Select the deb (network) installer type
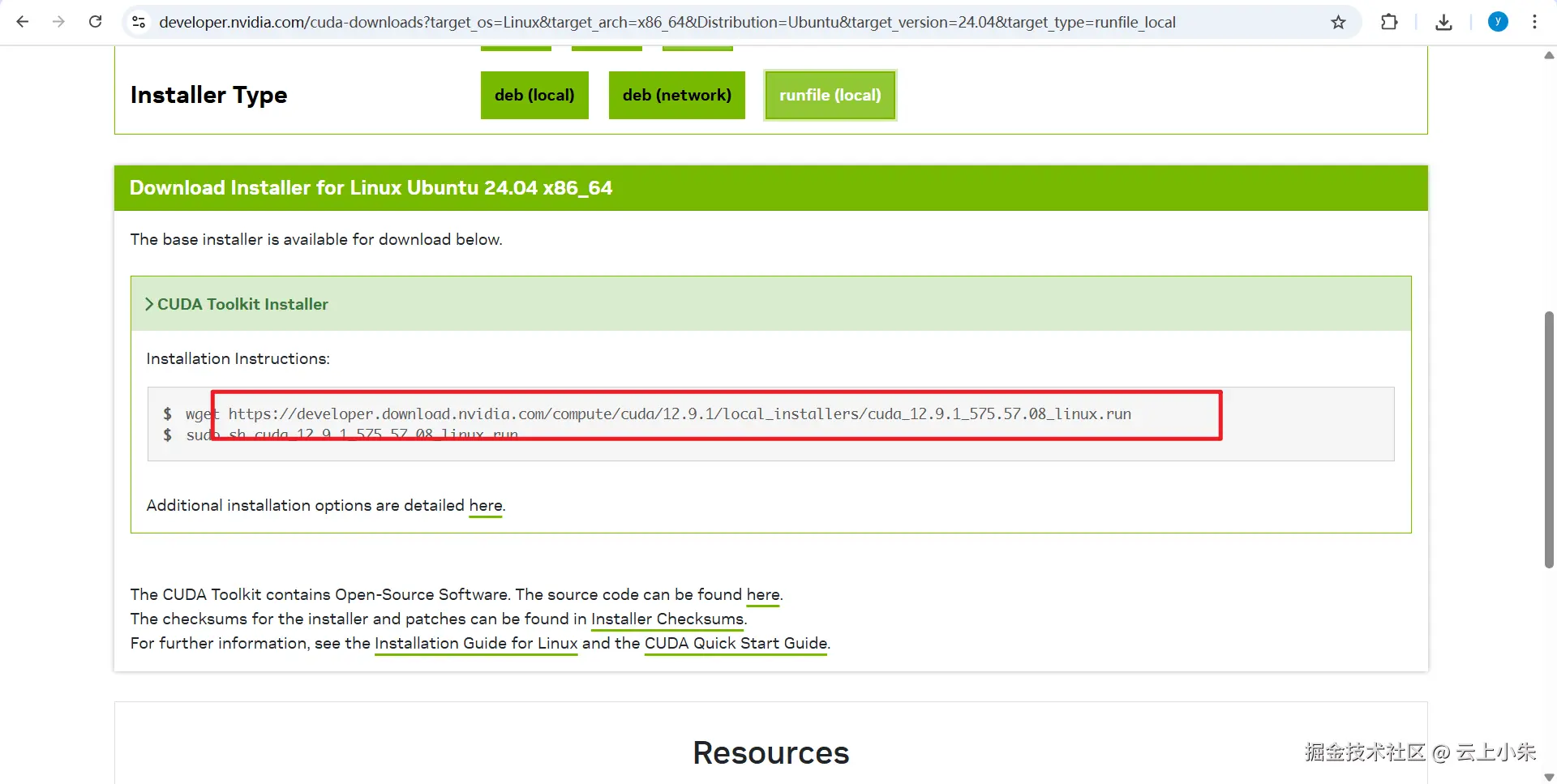The width and height of the screenshot is (1557, 784). [677, 95]
